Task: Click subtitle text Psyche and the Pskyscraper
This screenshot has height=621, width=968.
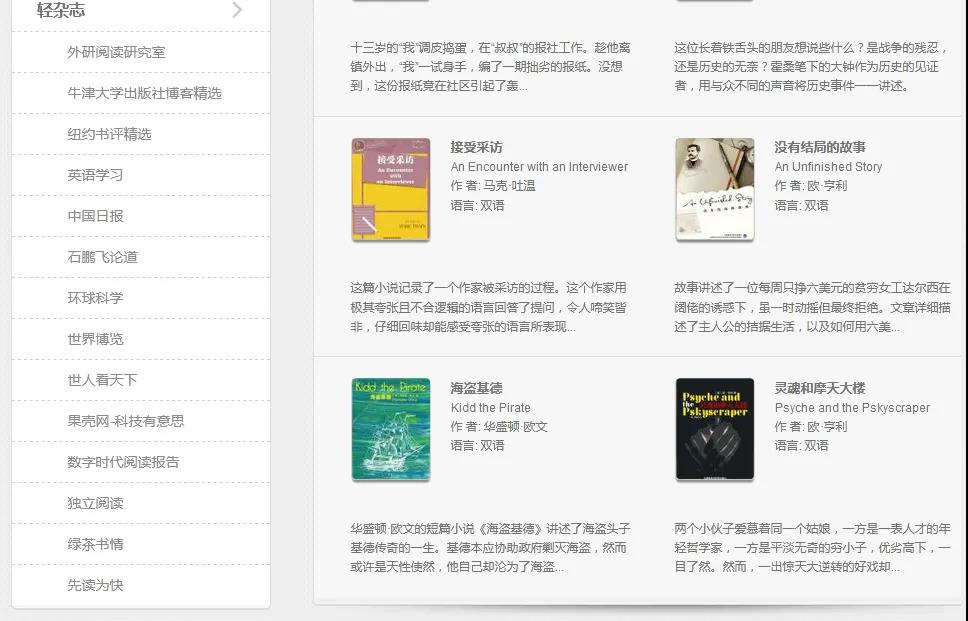Action: pos(852,407)
